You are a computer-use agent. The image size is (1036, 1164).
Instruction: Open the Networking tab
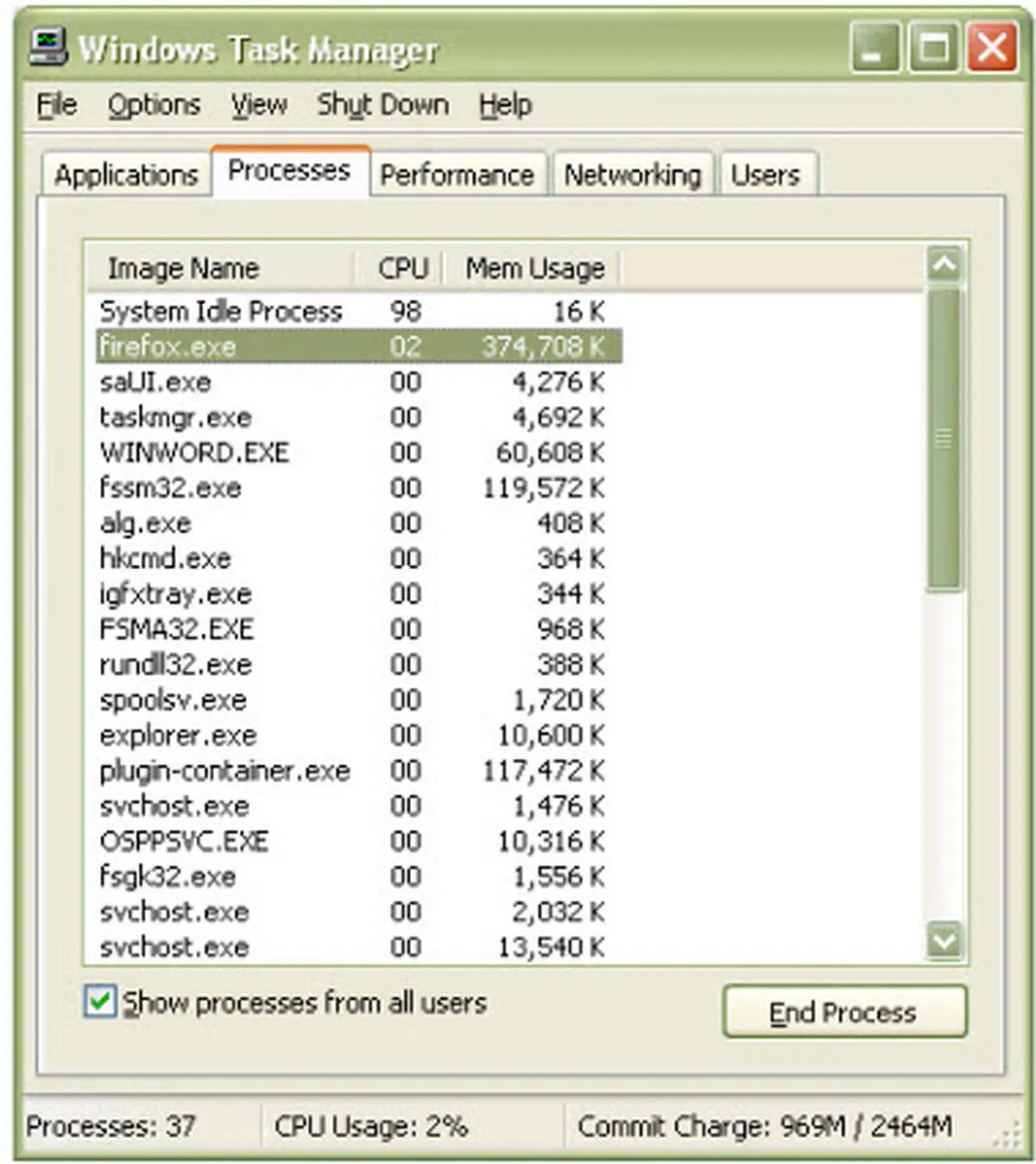click(632, 174)
